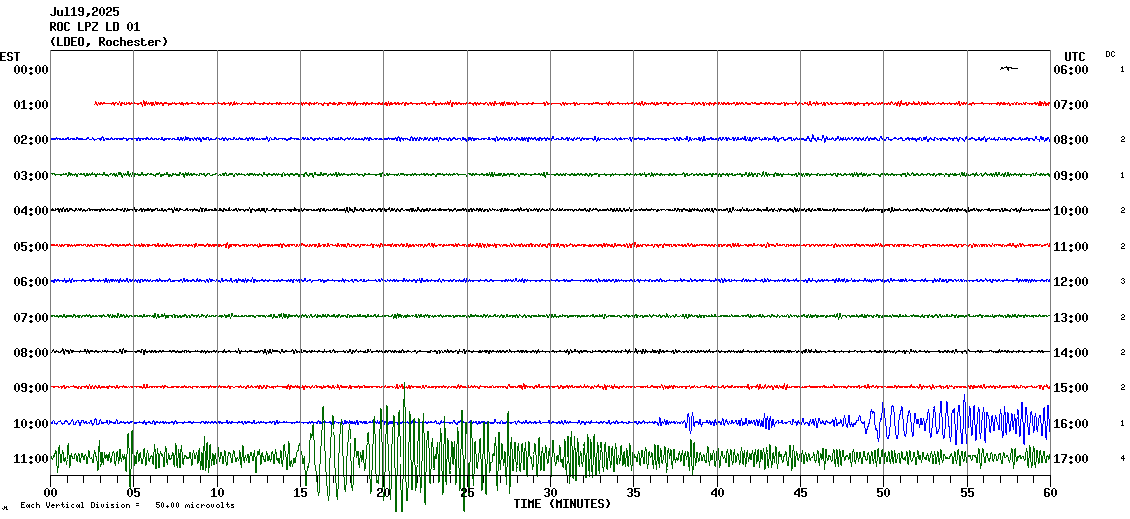Click the 10:00 label in the UTC column

click(1071, 211)
